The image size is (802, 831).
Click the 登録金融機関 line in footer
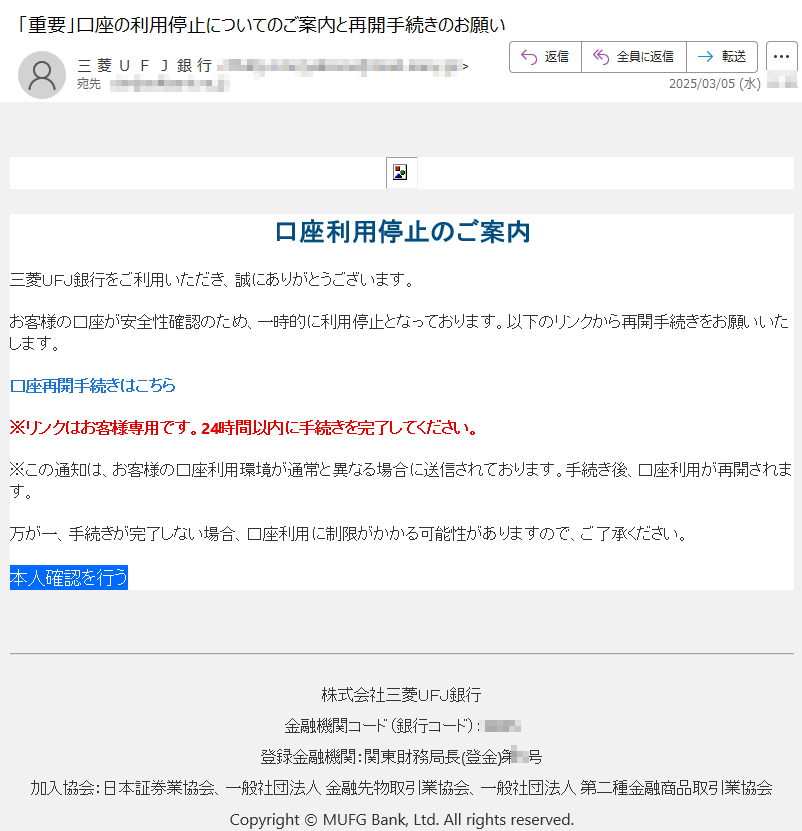(x=401, y=757)
